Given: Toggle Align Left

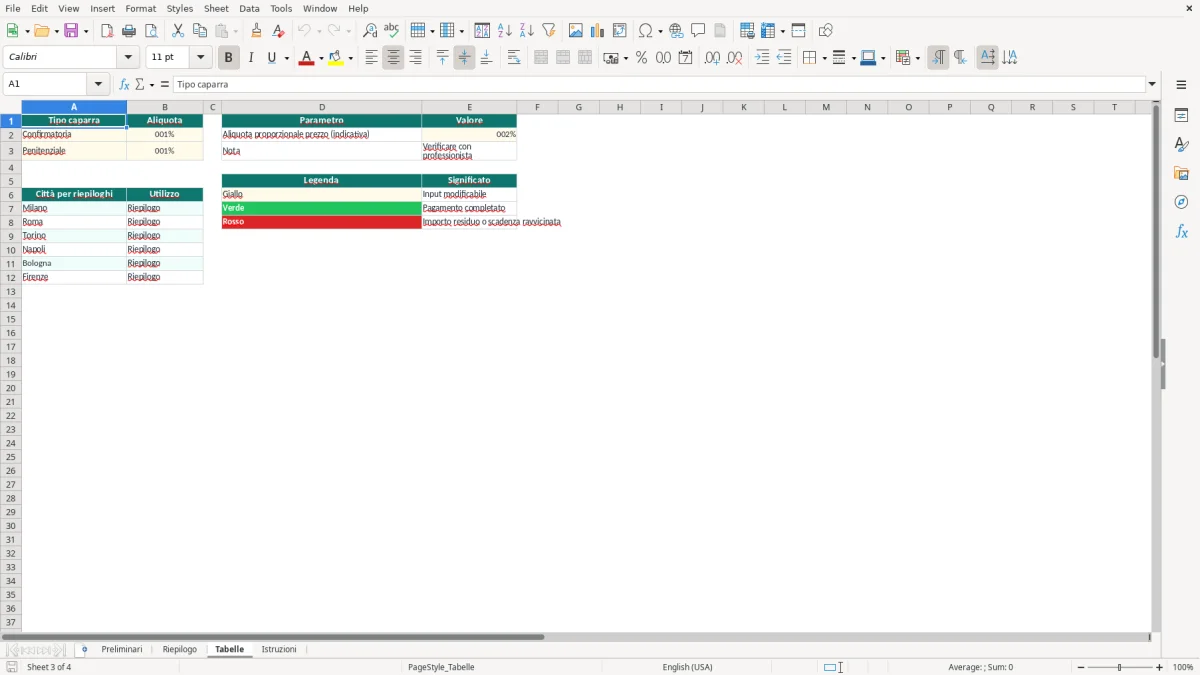Looking at the screenshot, I should click(371, 58).
